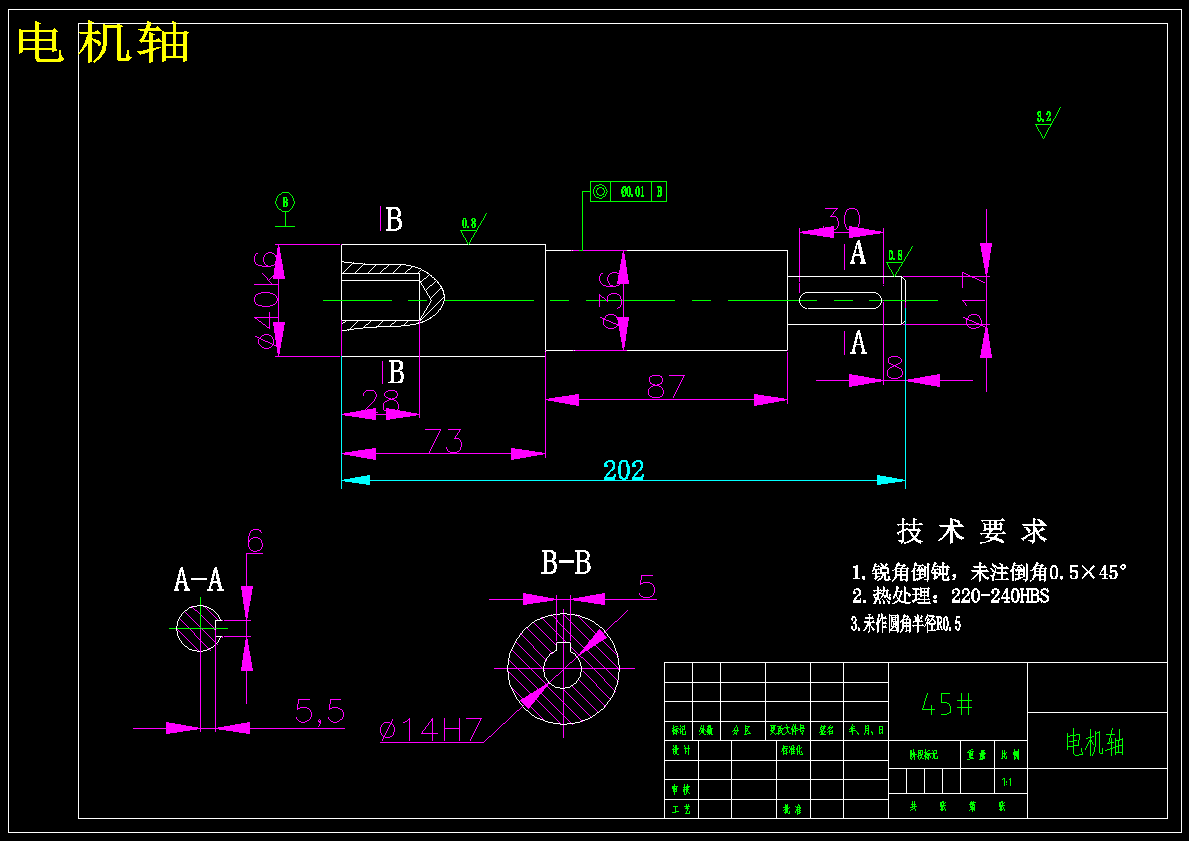Select the 45# material text
The height and width of the screenshot is (841, 1189).
946,705
